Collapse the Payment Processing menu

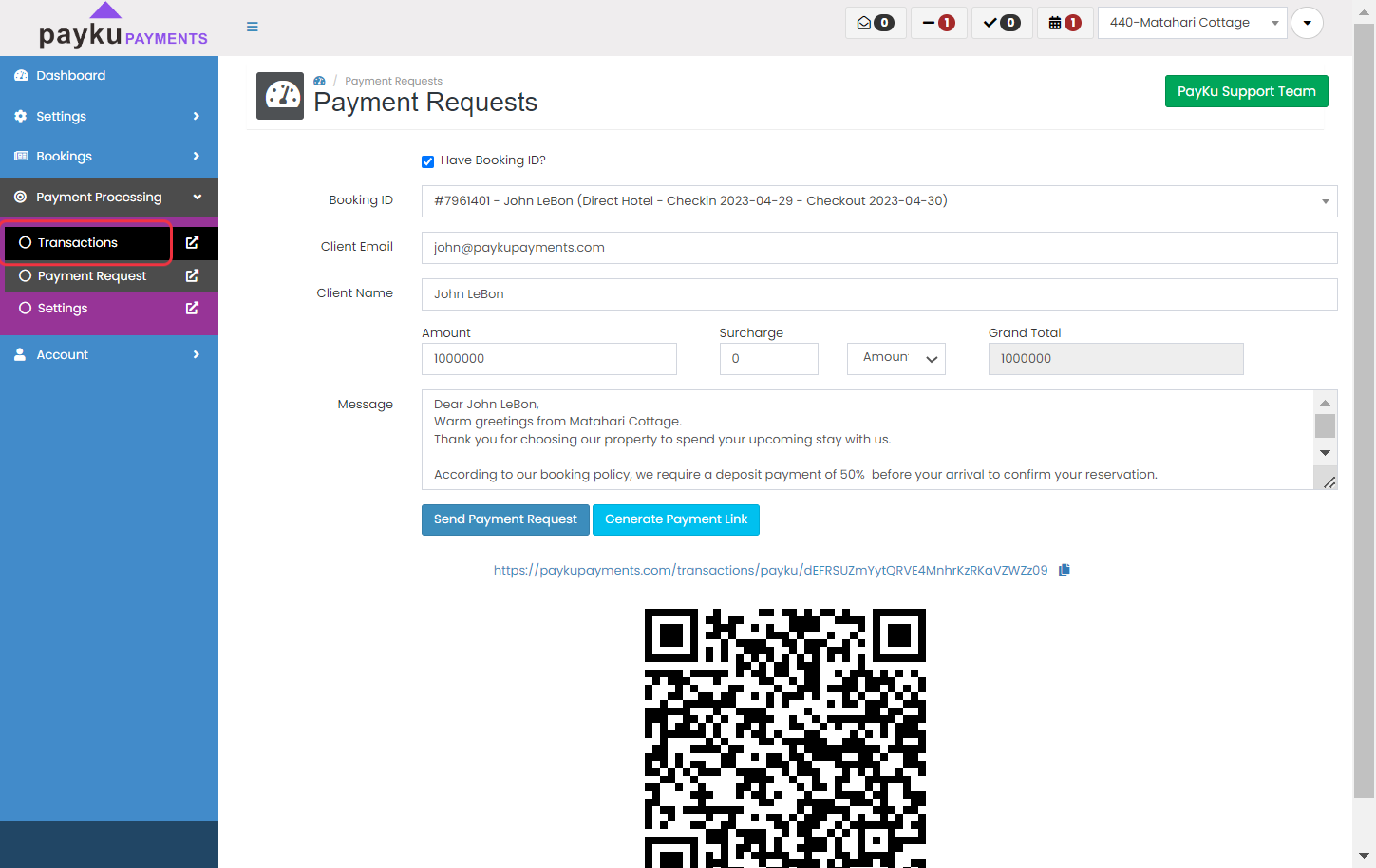109,197
